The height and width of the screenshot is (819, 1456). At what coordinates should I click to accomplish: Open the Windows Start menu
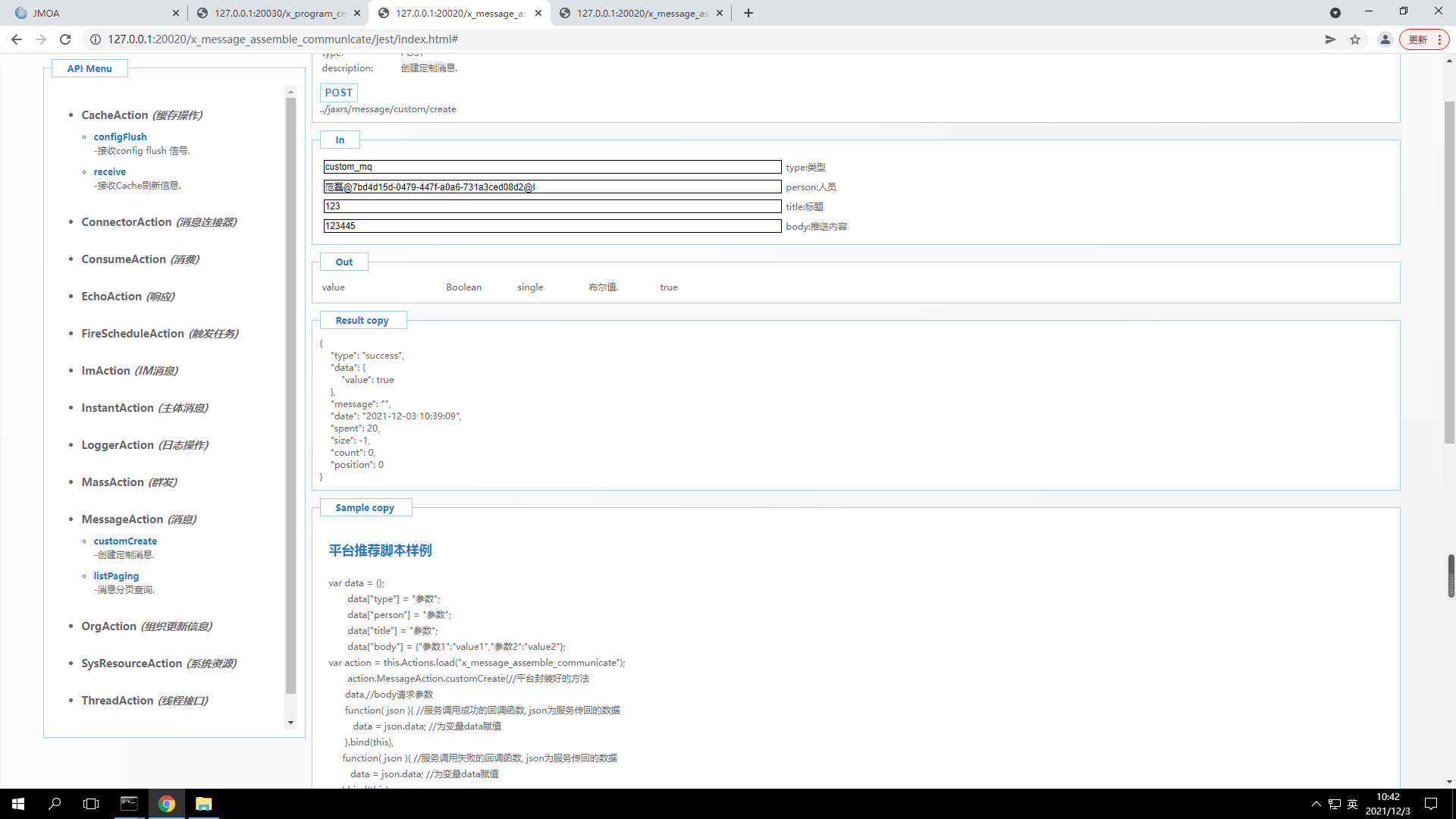tap(18, 804)
